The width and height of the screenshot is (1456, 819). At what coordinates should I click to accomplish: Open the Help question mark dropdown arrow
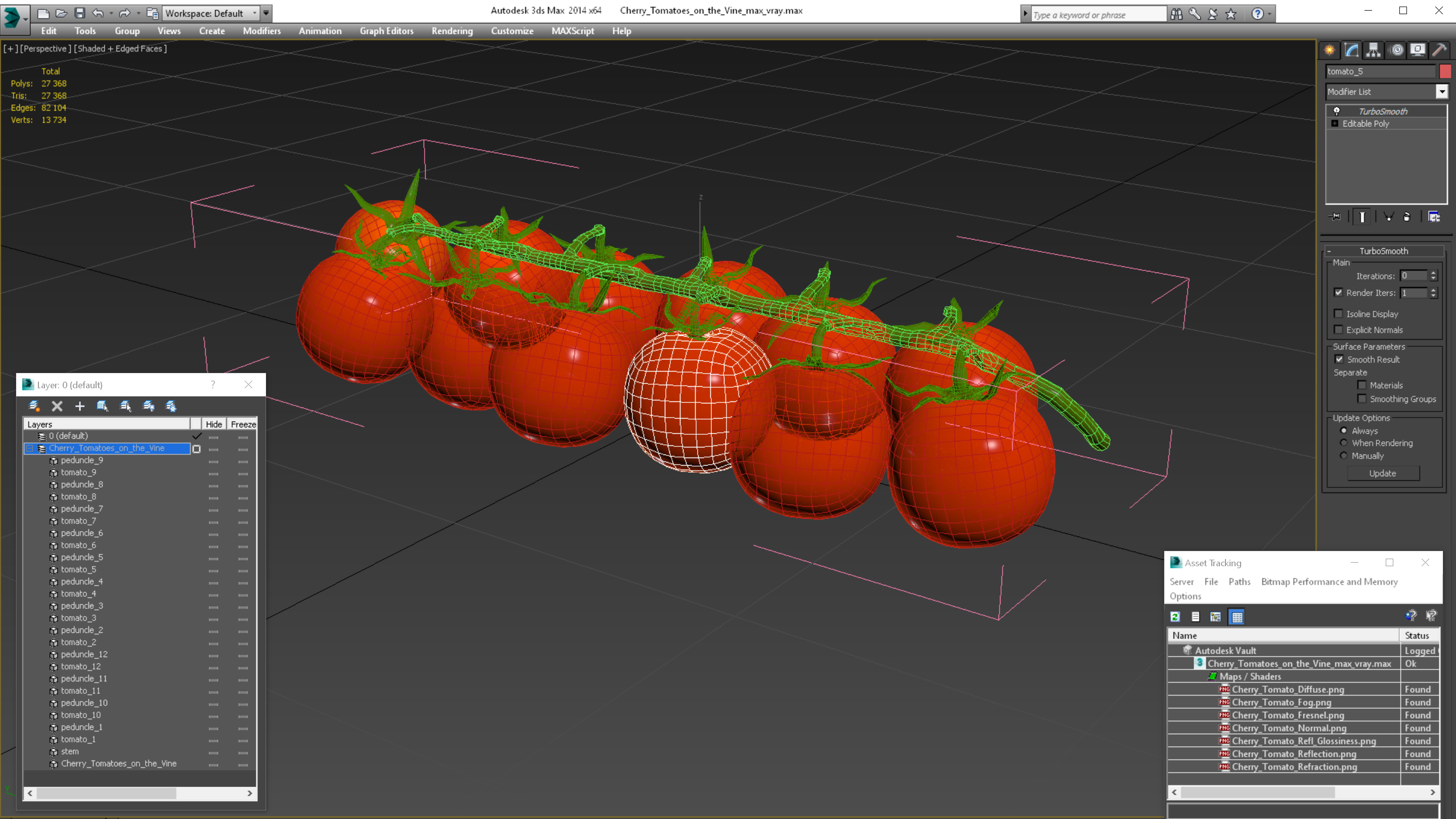tap(1269, 14)
